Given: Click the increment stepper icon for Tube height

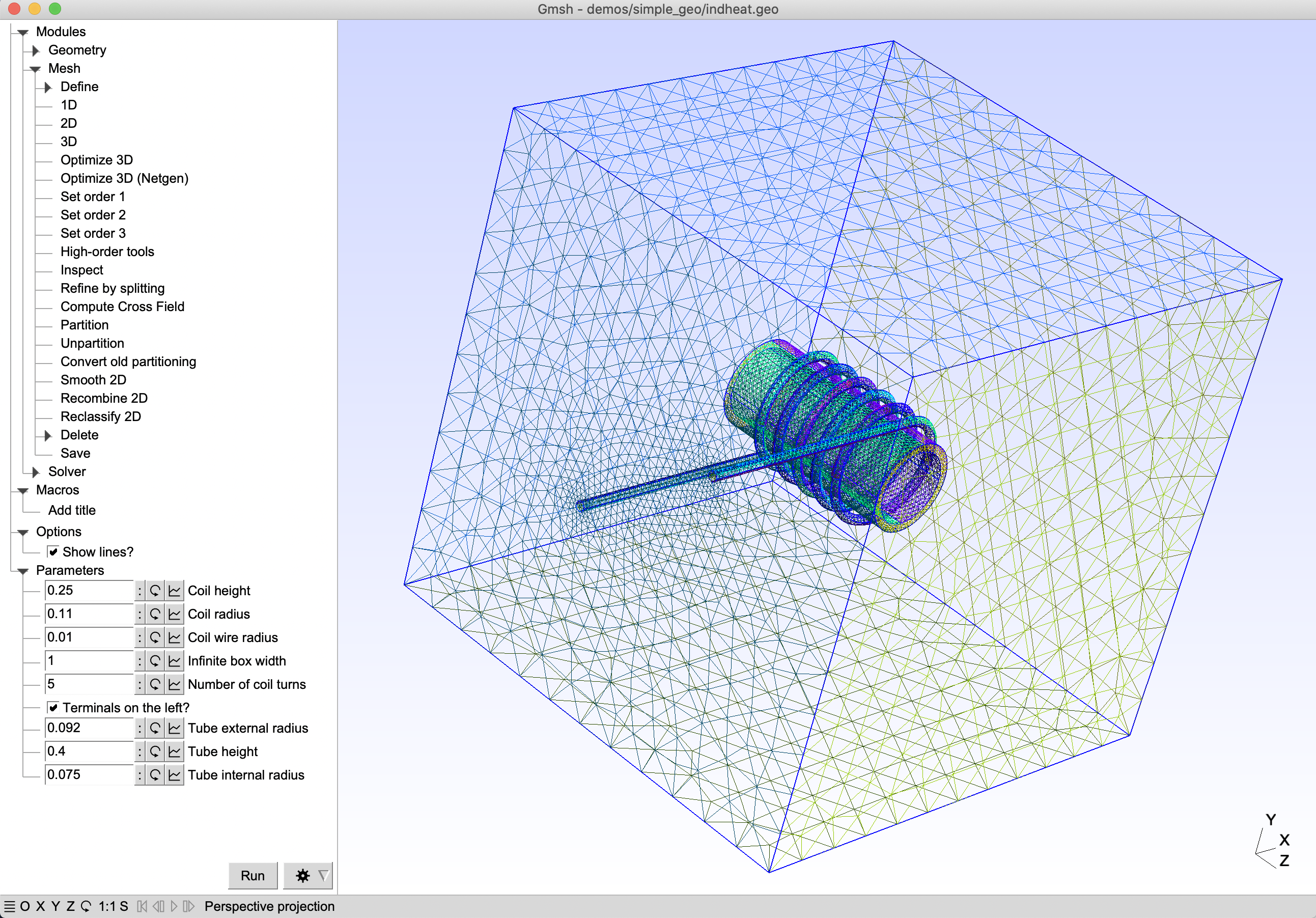Looking at the screenshot, I should 140,750.
